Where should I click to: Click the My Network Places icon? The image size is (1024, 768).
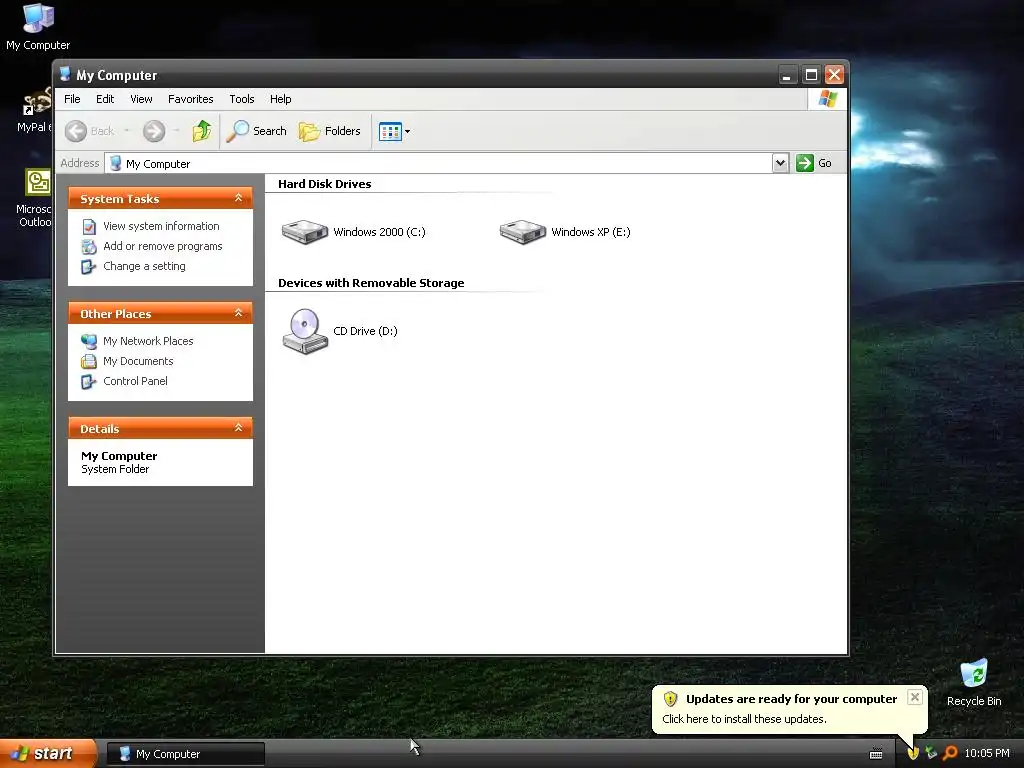[89, 341]
